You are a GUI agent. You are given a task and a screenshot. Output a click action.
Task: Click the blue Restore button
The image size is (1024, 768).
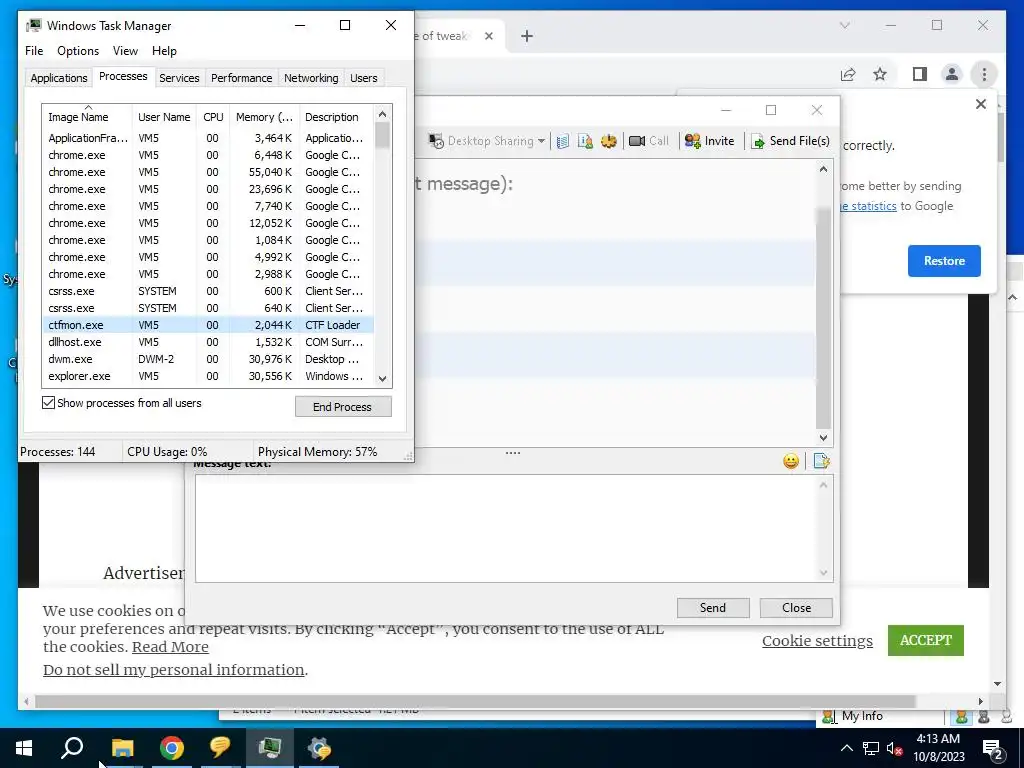click(944, 261)
